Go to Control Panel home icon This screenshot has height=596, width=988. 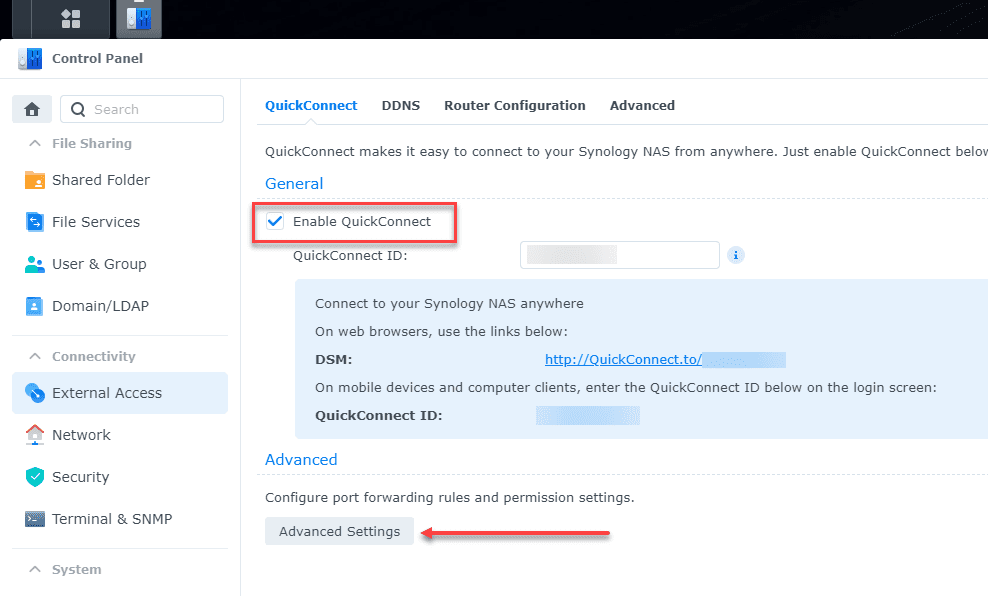coord(31,109)
